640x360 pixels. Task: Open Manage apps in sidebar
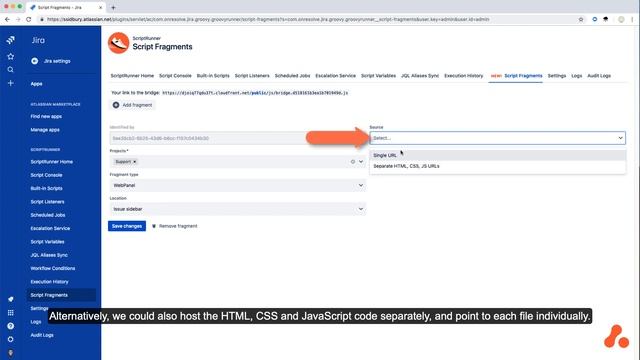point(45,130)
